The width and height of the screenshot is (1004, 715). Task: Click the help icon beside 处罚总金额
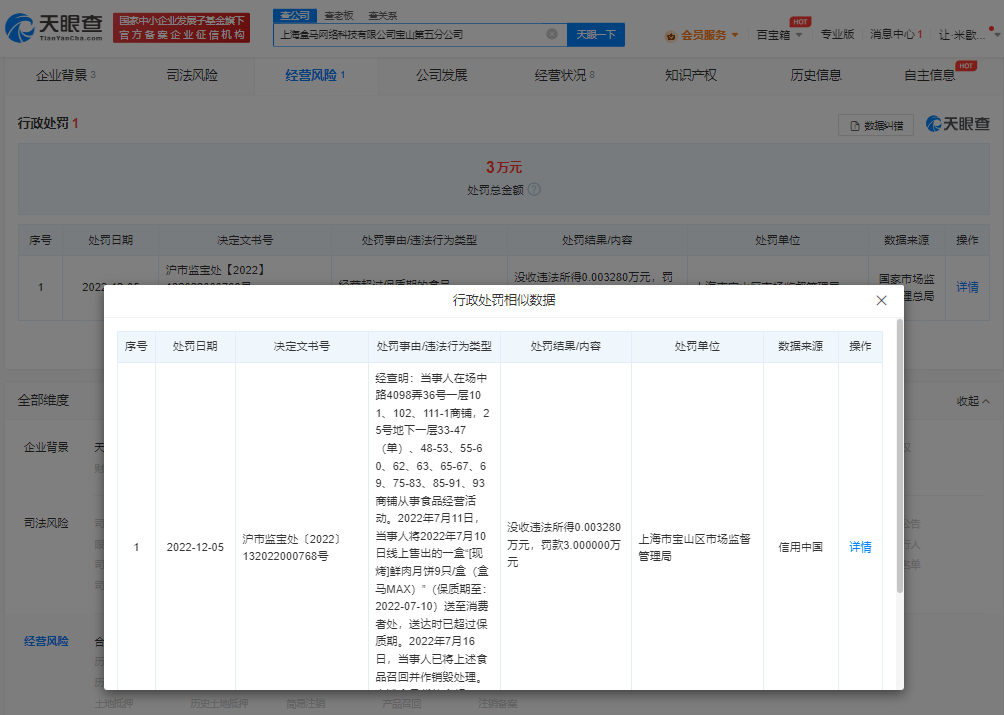pos(534,189)
